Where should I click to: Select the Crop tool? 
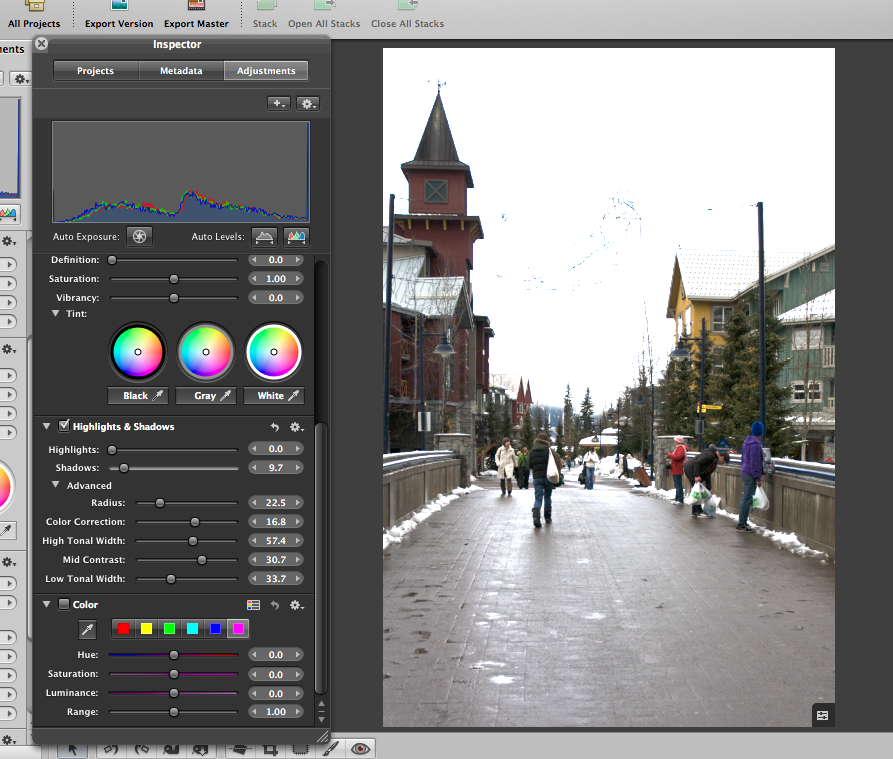pos(270,750)
